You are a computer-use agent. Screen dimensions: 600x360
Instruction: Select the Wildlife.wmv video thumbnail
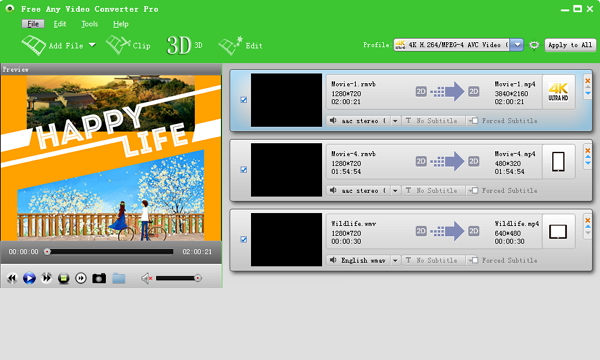286,239
